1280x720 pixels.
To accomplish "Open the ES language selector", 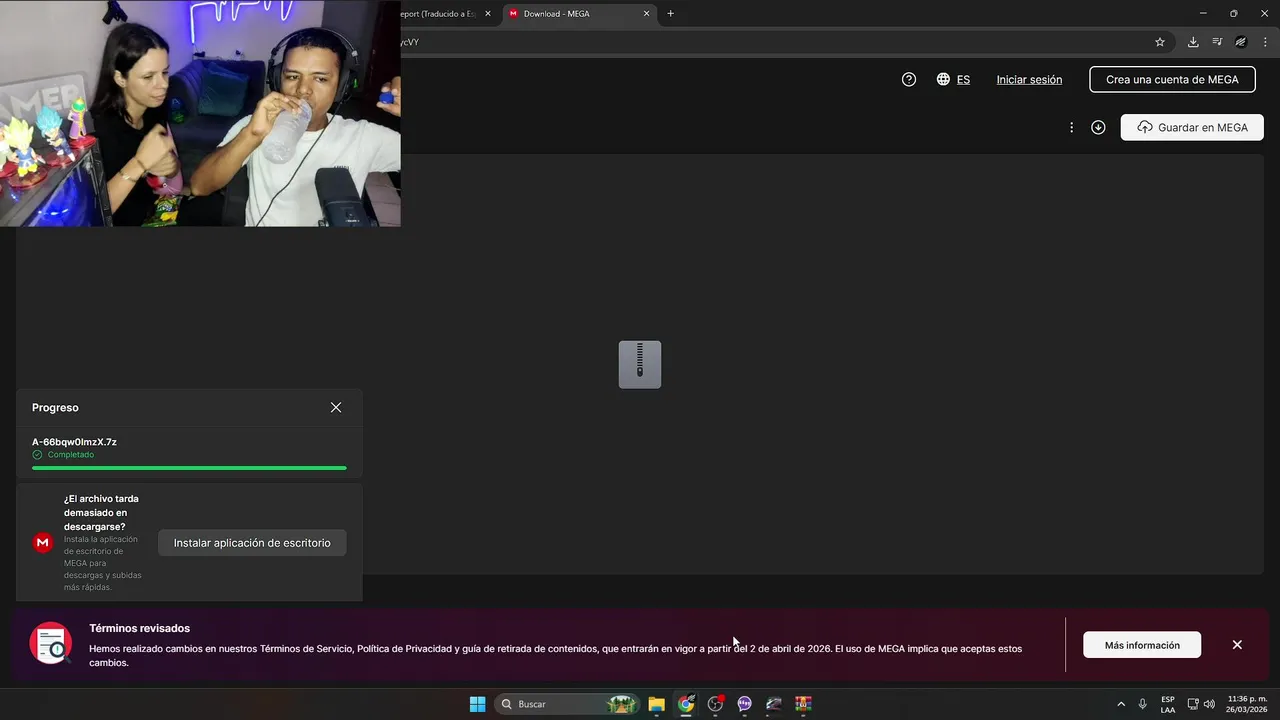I will click(953, 80).
